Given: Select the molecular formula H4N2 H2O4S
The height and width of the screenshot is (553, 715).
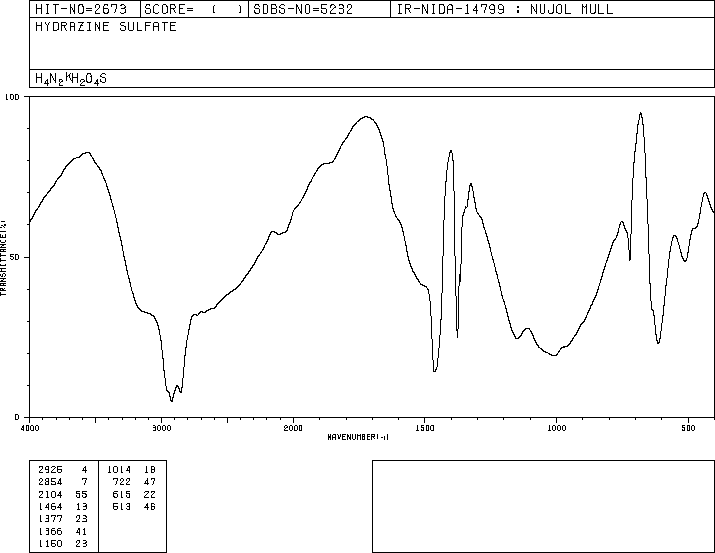Looking at the screenshot, I should click(x=71, y=79).
